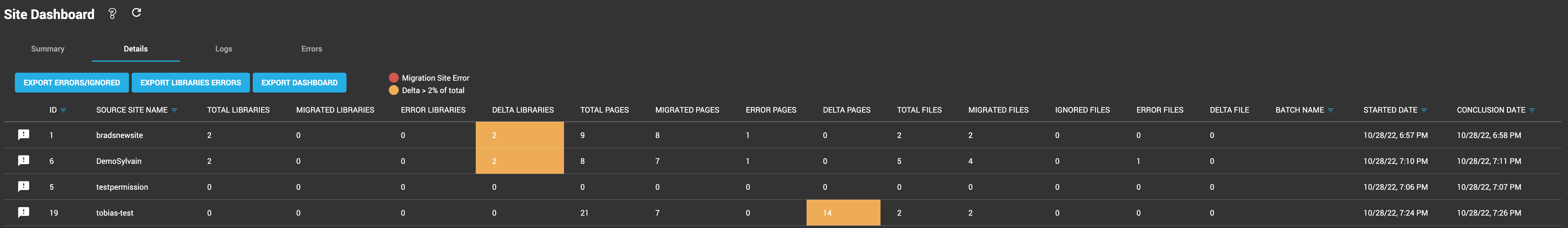
Task: Click the Delta > 2% of total label
Action: (433, 90)
